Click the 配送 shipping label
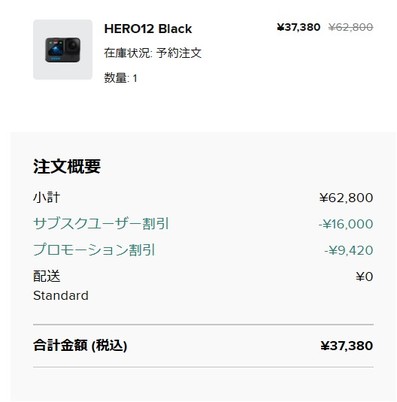Image resolution: width=397 pixels, height=402 pixels. coord(47,276)
